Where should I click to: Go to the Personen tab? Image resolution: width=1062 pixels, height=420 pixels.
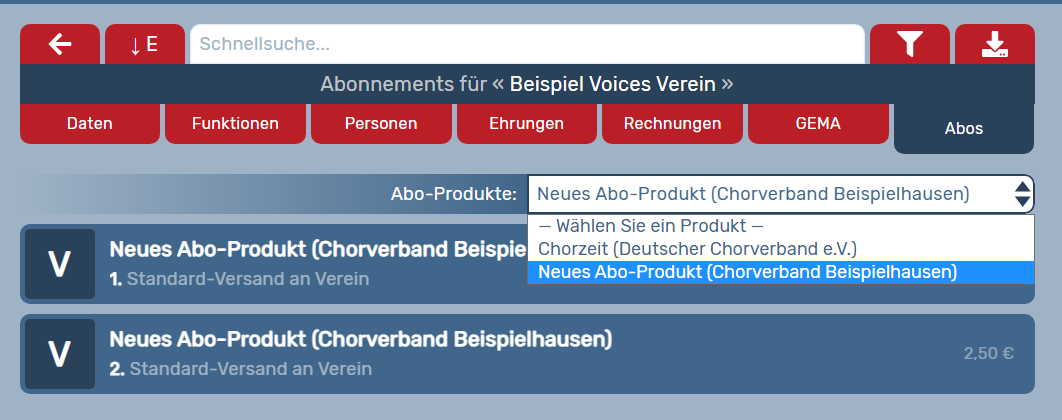[x=381, y=124]
